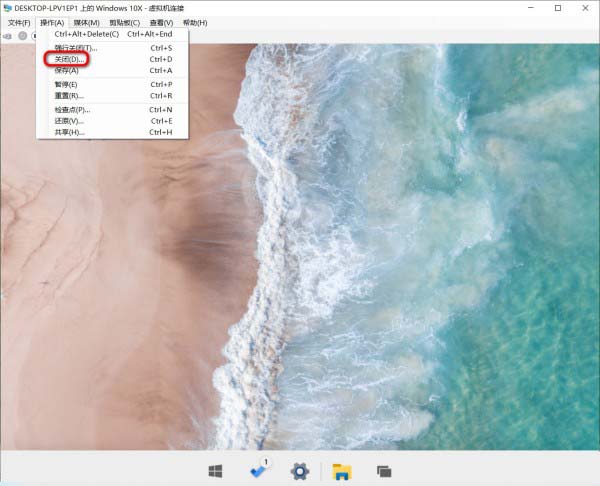Open the Task View icon in taskbar

(384, 471)
